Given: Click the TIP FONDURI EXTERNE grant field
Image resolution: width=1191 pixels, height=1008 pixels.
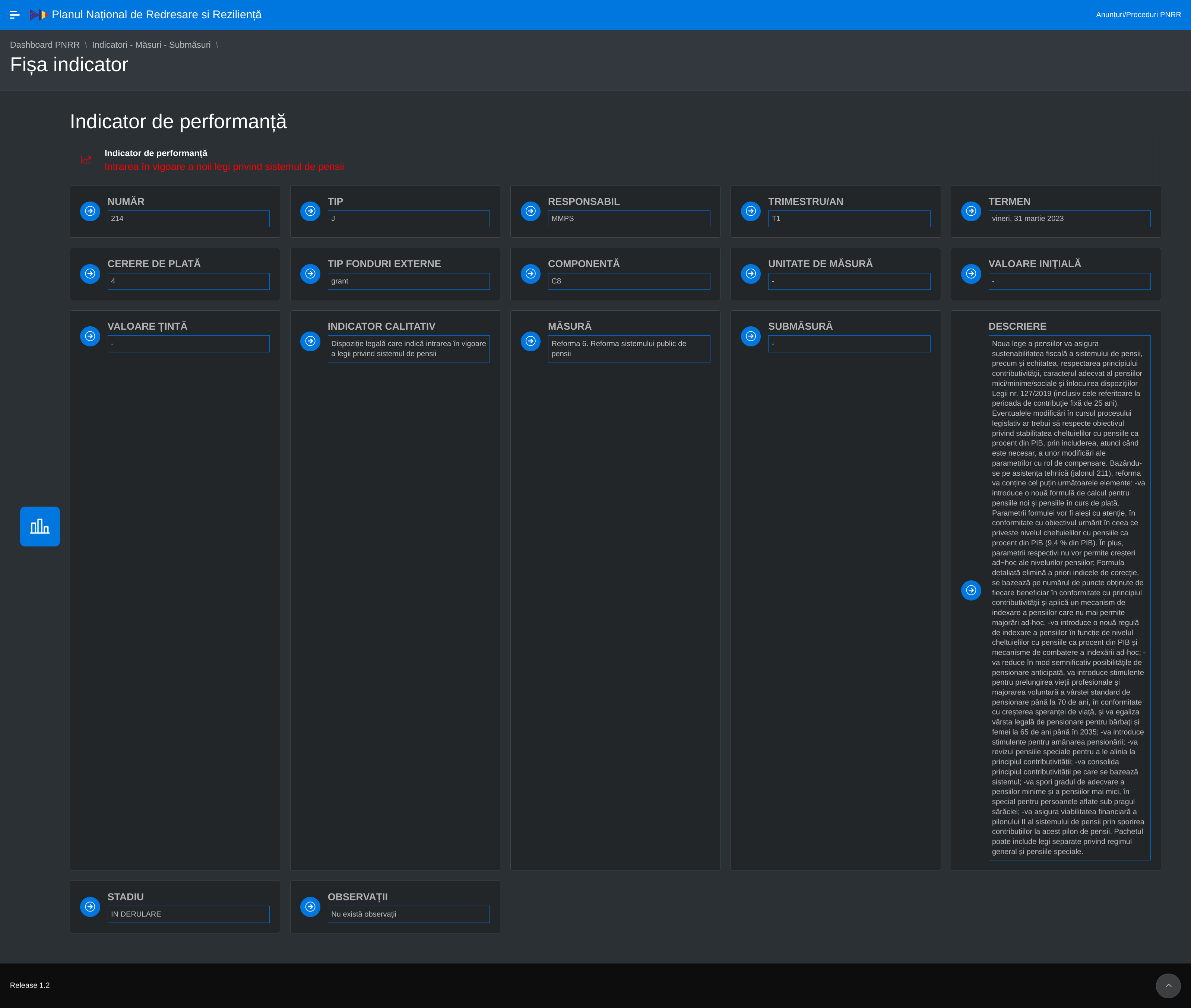Looking at the screenshot, I should pyautogui.click(x=408, y=281).
